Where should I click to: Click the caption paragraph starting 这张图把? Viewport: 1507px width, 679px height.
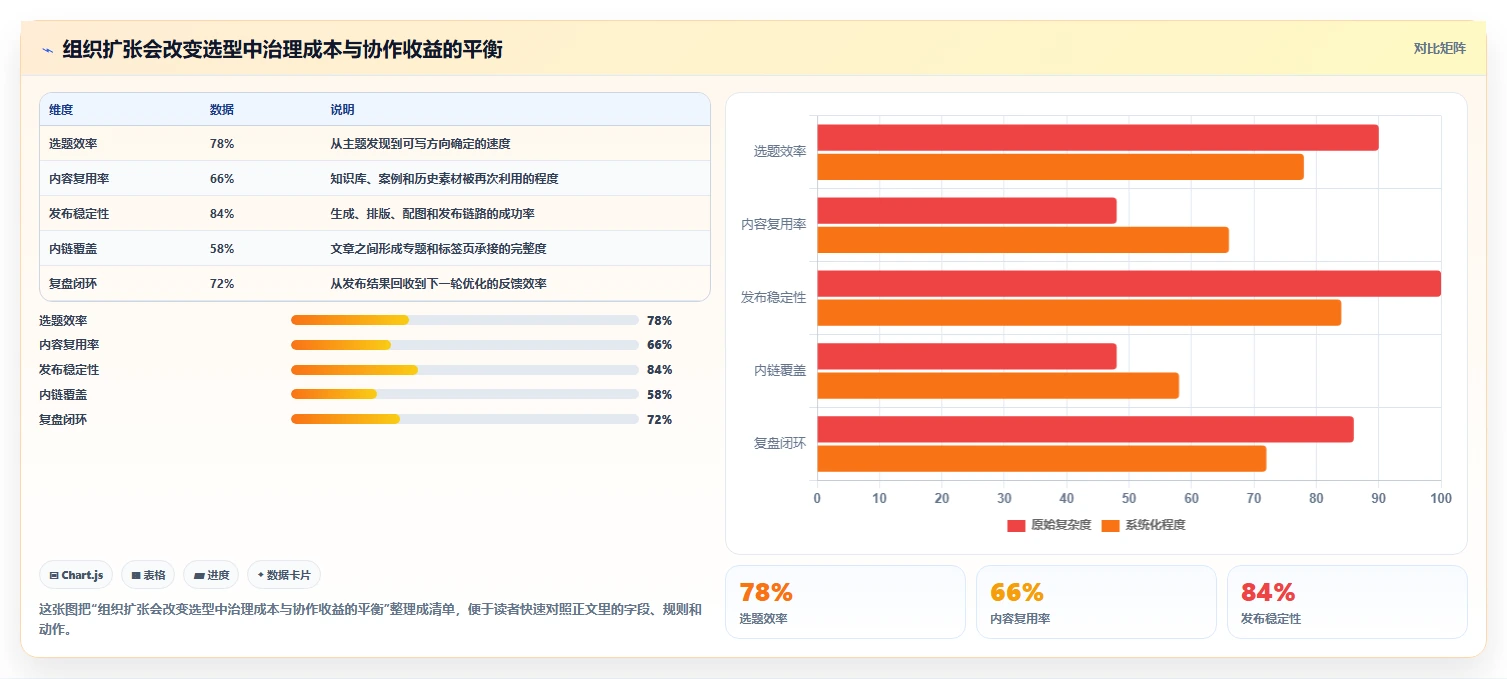pyautogui.click(x=370, y=619)
